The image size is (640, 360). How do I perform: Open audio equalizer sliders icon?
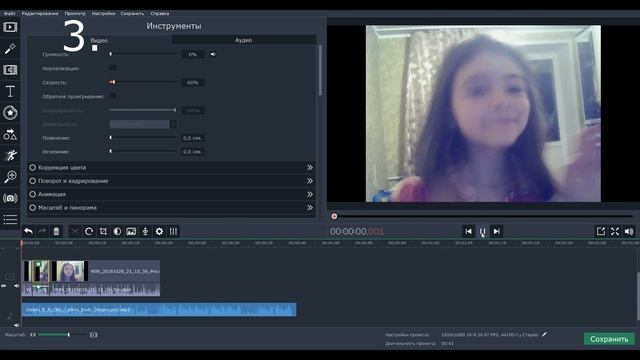(173, 231)
